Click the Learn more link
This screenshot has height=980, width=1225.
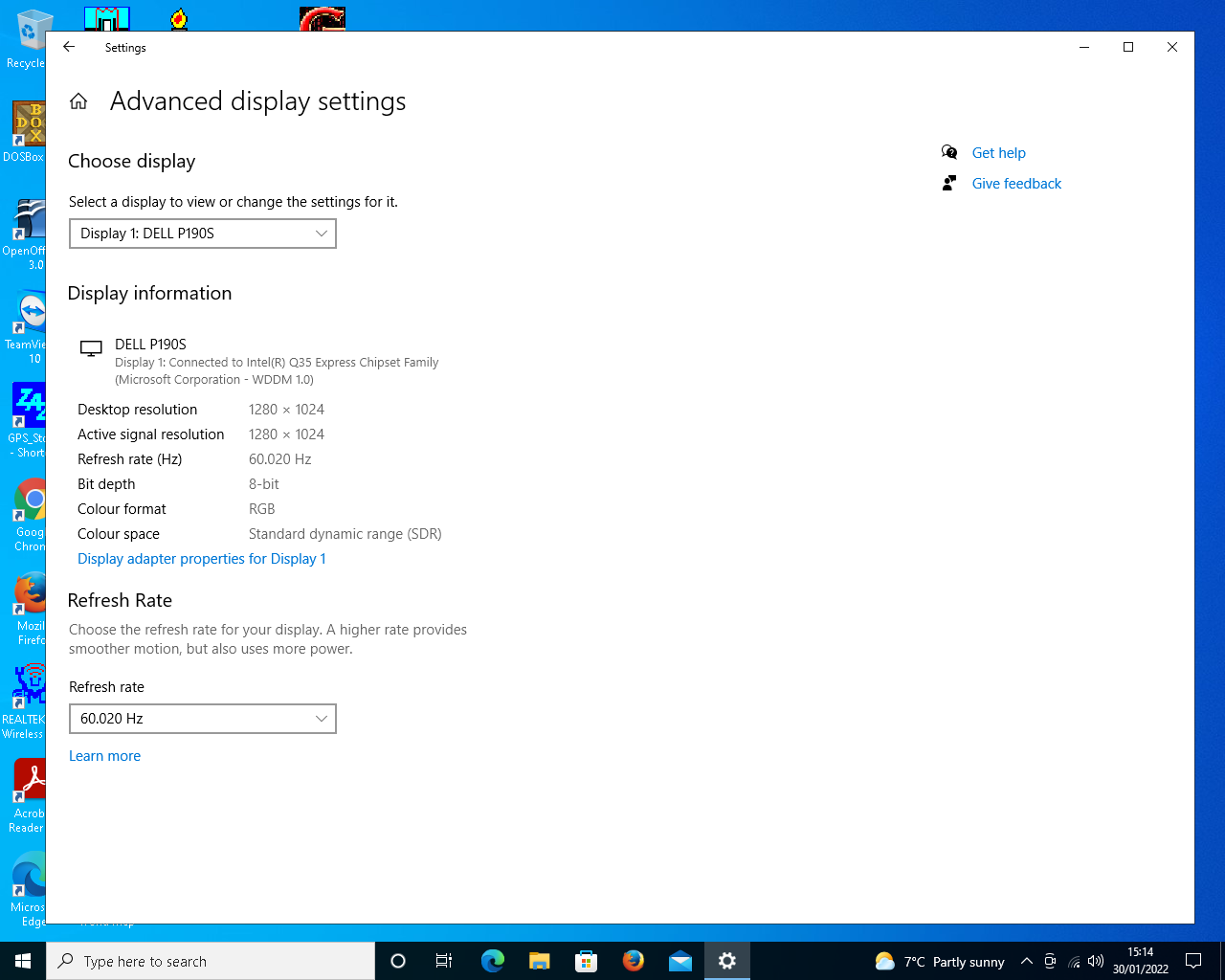click(104, 756)
